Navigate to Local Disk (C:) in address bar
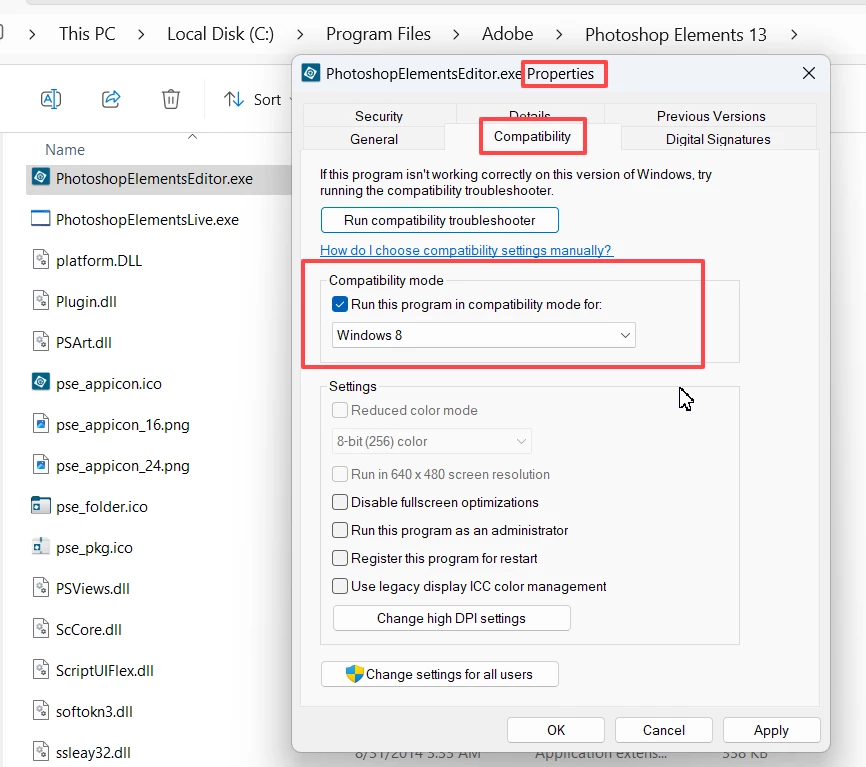866x767 pixels. (220, 34)
